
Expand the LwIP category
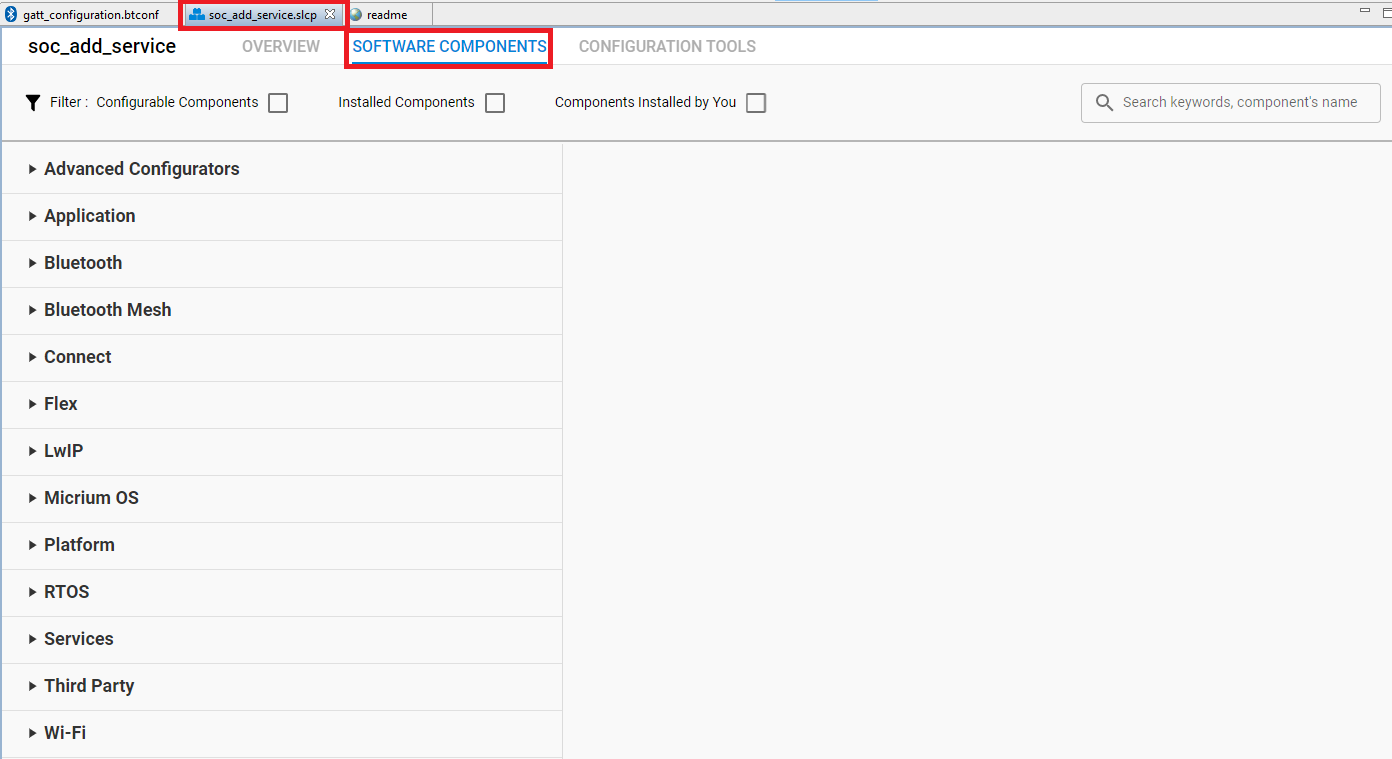tap(33, 451)
